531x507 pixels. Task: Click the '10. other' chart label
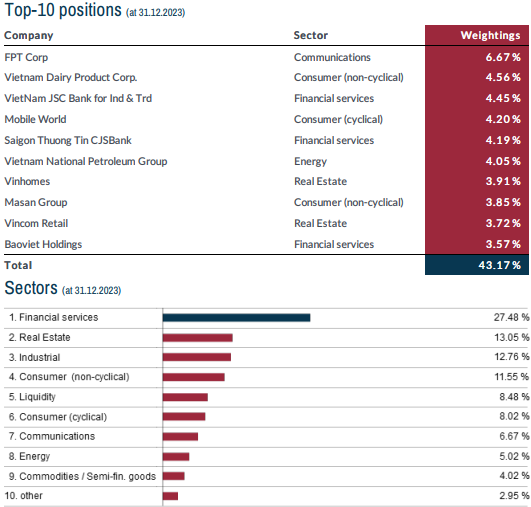[24, 495]
